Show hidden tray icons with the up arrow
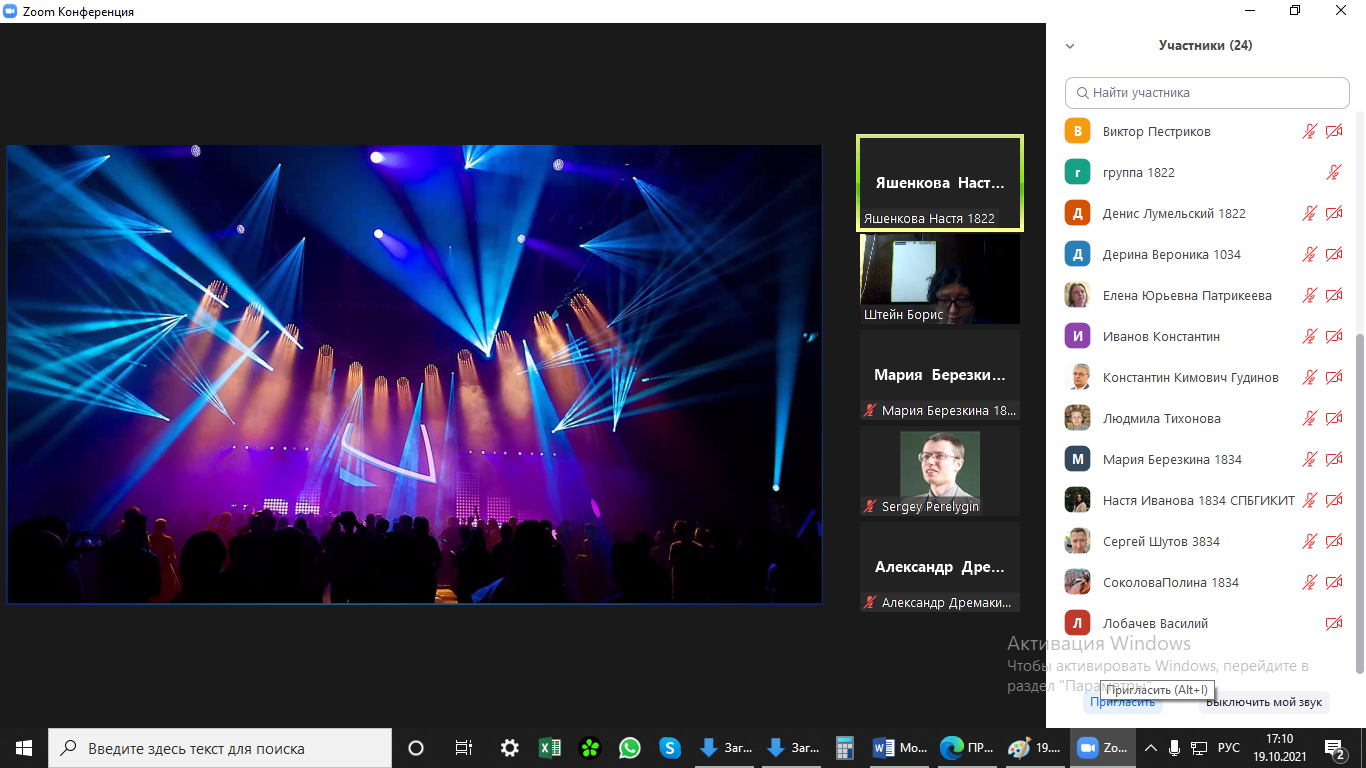This screenshot has height=768, width=1366. tap(1150, 748)
